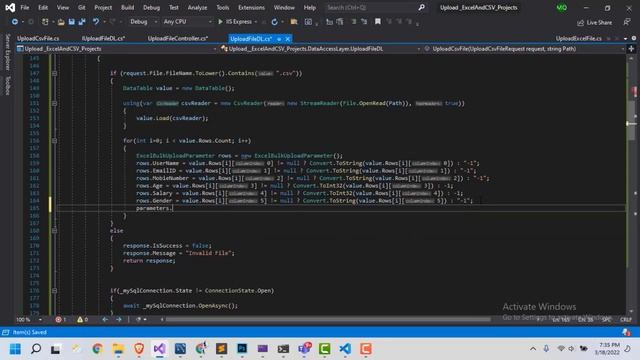Open feedback icon beside Live Share
The height and width of the screenshot is (360, 640).
[x=627, y=22]
